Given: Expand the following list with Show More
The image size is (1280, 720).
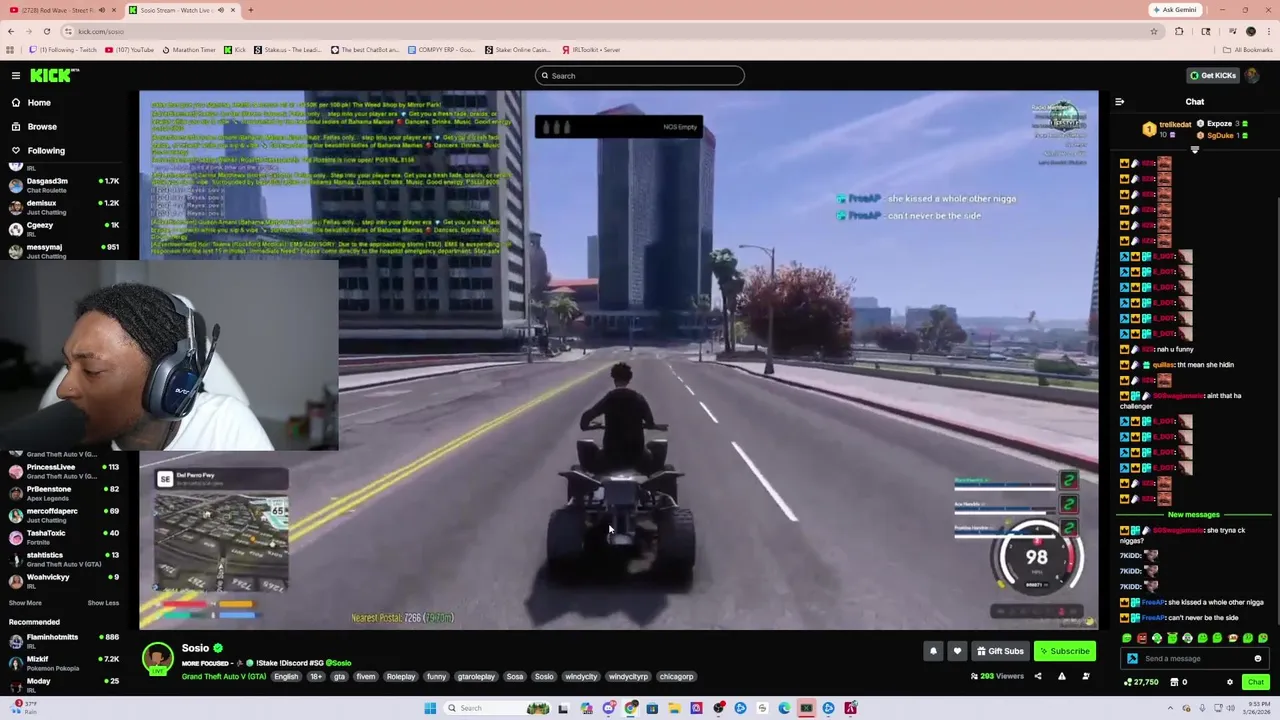Looking at the screenshot, I should click(x=25, y=603).
